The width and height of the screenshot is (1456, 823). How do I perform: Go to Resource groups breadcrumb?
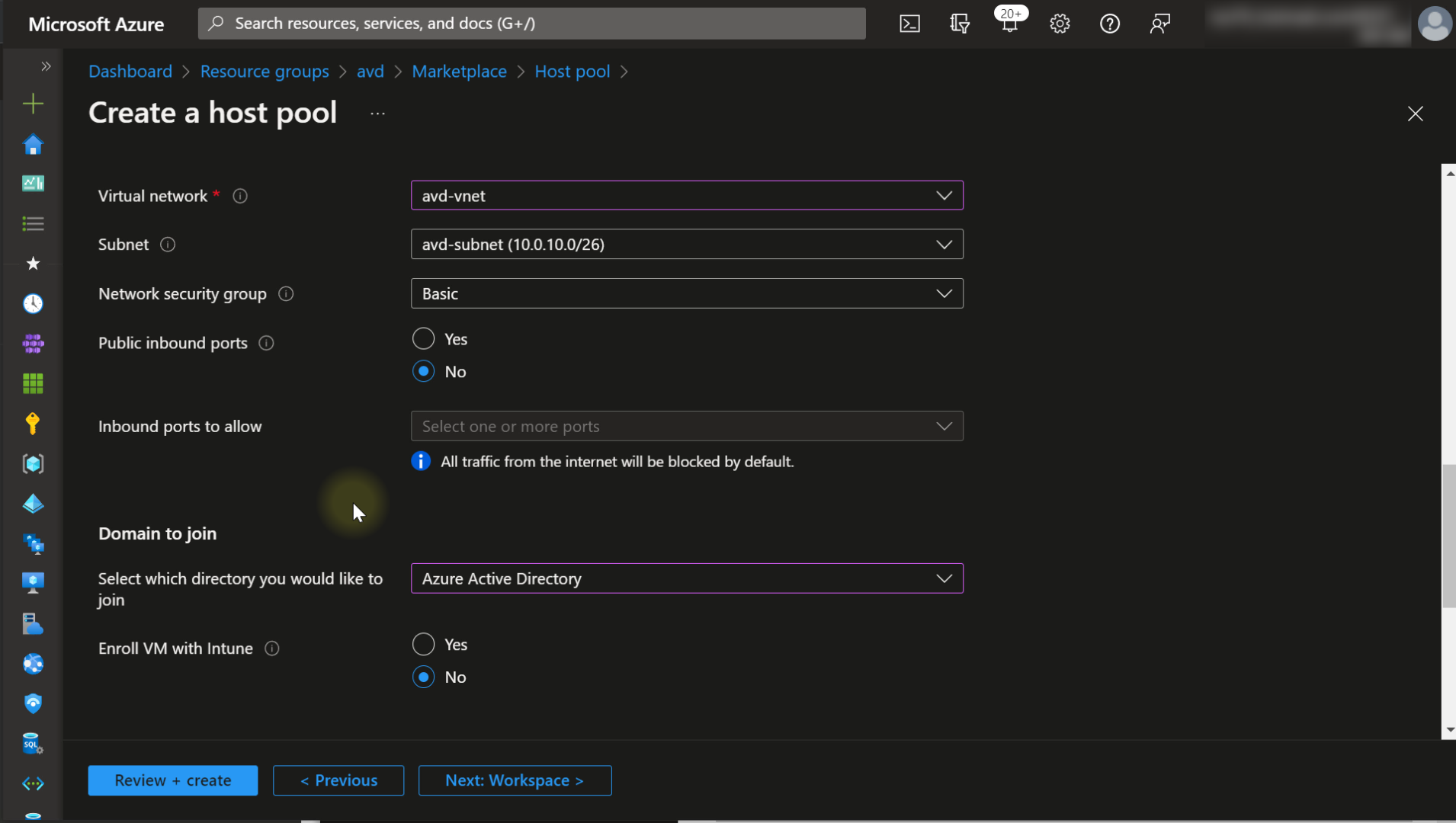pos(265,72)
